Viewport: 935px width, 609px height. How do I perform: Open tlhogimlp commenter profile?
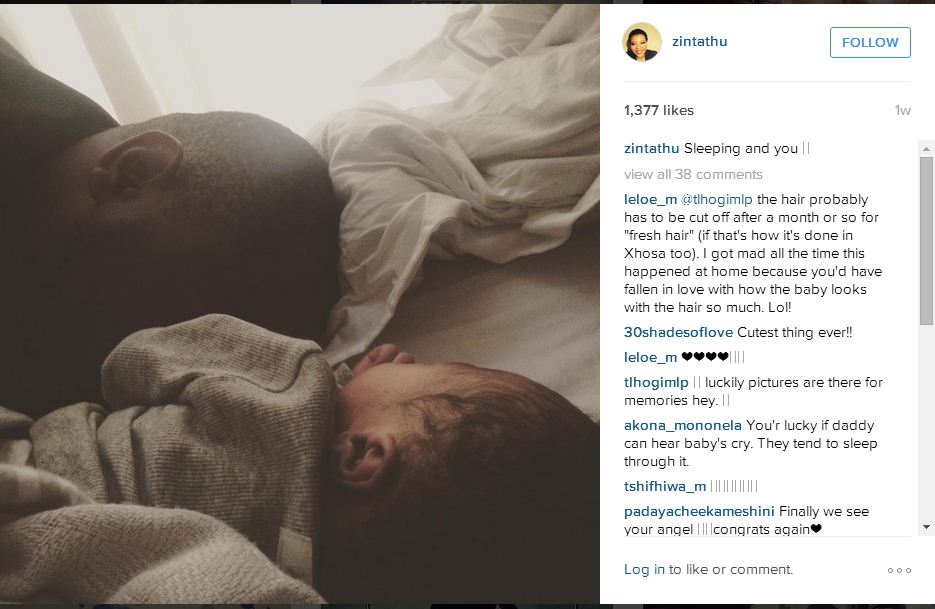point(656,382)
